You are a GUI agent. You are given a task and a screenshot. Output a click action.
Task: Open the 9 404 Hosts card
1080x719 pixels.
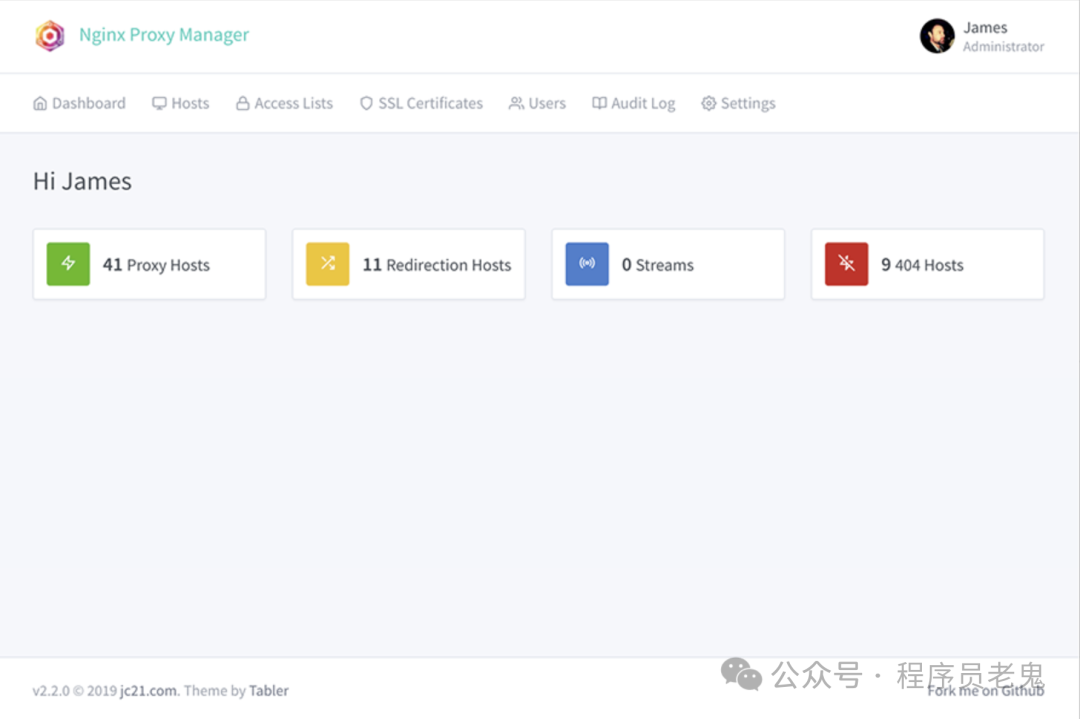click(928, 264)
